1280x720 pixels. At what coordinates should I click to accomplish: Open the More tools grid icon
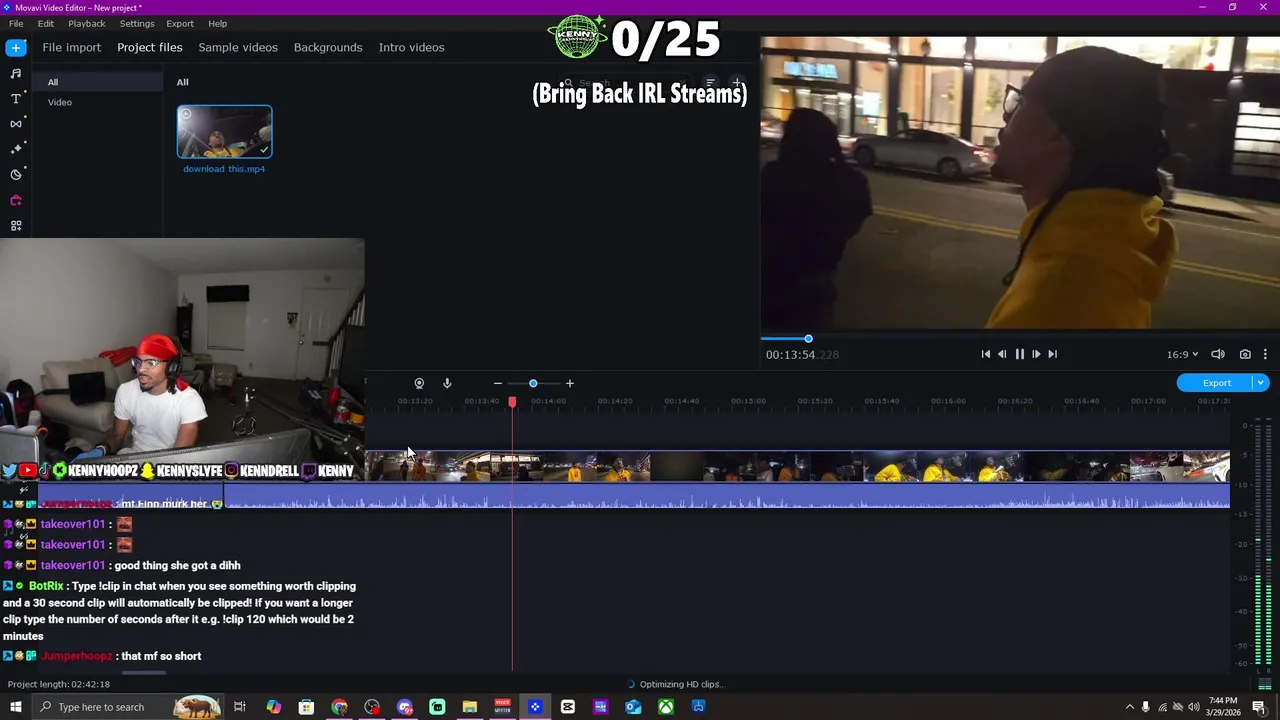(x=16, y=226)
